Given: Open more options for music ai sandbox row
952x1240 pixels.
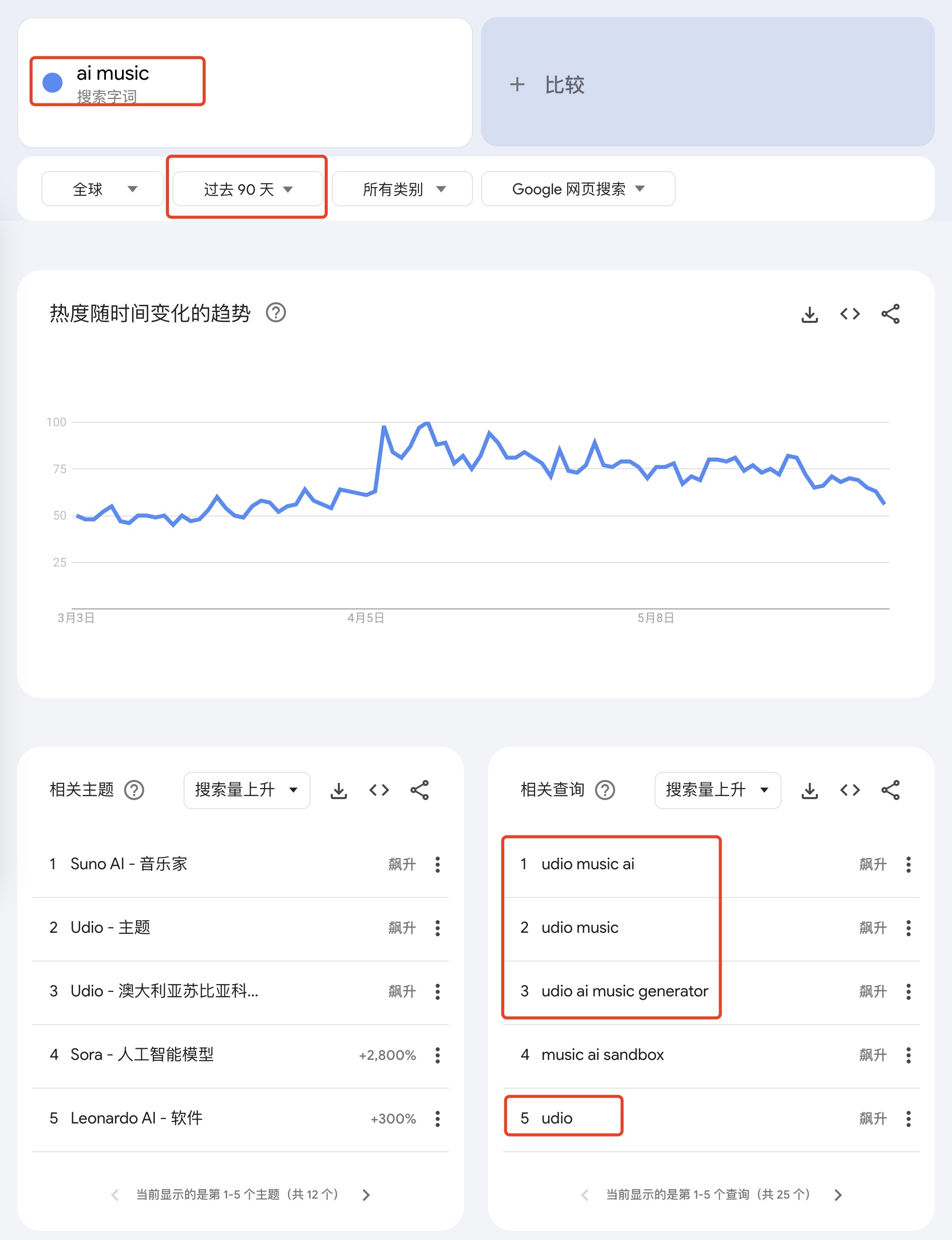Looking at the screenshot, I should coord(908,1055).
